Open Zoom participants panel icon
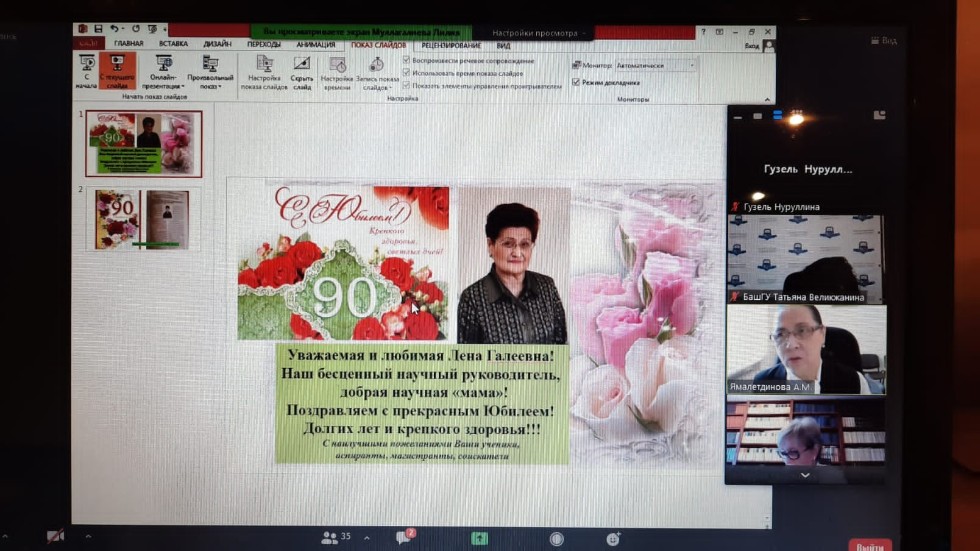 point(330,538)
